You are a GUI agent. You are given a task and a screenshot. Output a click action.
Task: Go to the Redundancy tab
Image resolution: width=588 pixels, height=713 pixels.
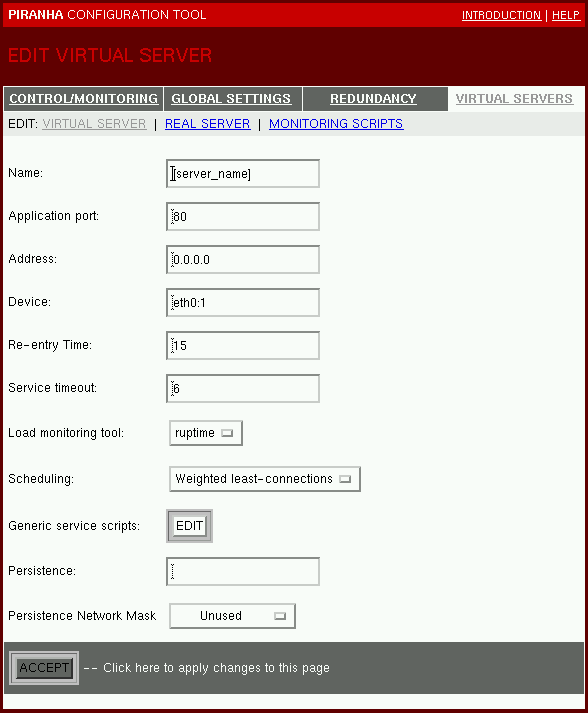tap(373, 99)
